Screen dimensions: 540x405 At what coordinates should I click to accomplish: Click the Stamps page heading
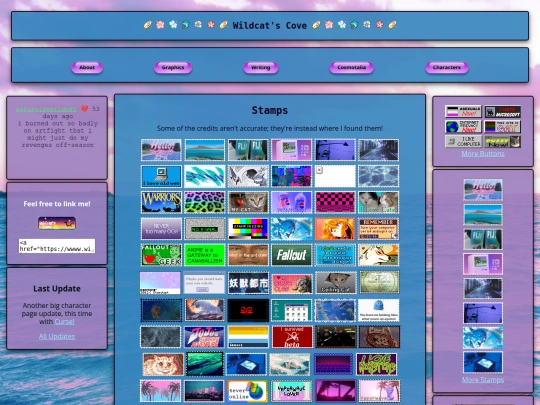(270, 110)
